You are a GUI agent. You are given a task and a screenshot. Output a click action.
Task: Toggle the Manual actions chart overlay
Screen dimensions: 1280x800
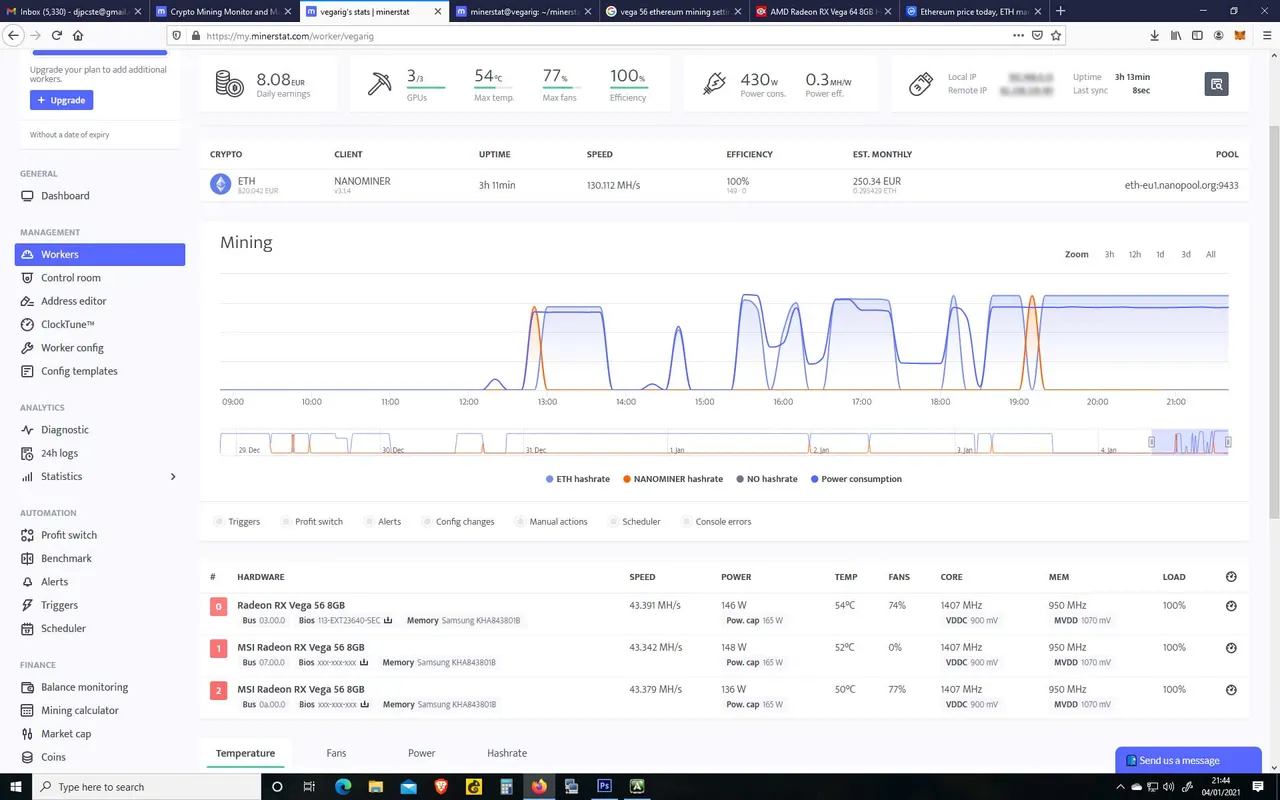pyautogui.click(x=551, y=522)
